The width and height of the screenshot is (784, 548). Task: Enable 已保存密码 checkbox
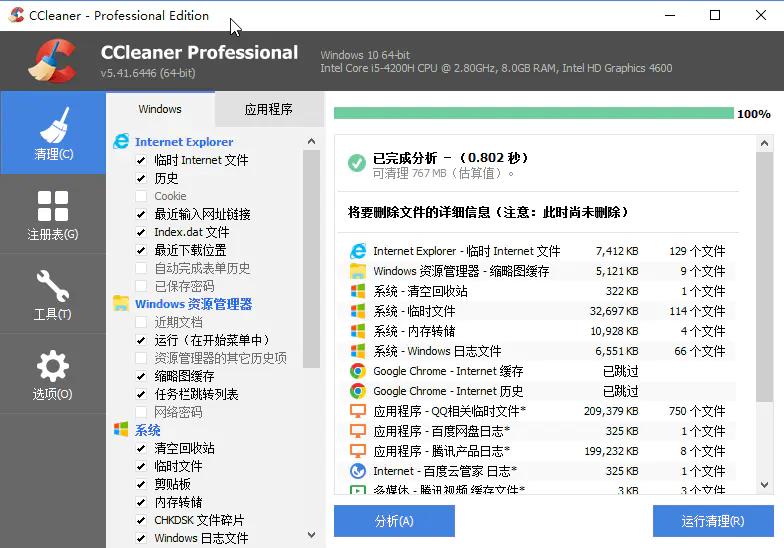point(142,286)
